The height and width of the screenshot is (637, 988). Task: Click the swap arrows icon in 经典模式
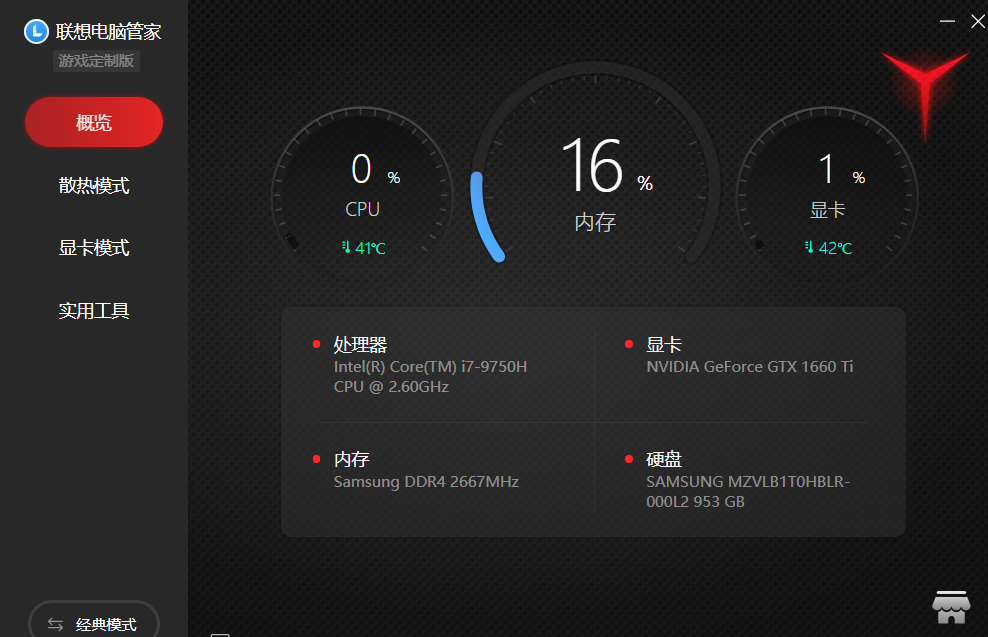coord(55,624)
